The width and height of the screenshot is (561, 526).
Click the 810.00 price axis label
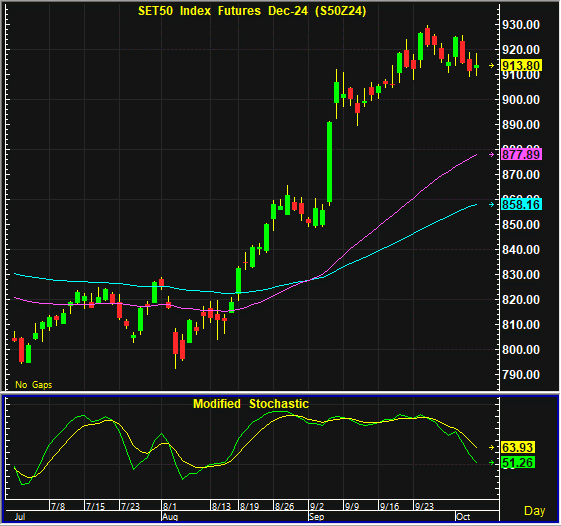(521, 325)
